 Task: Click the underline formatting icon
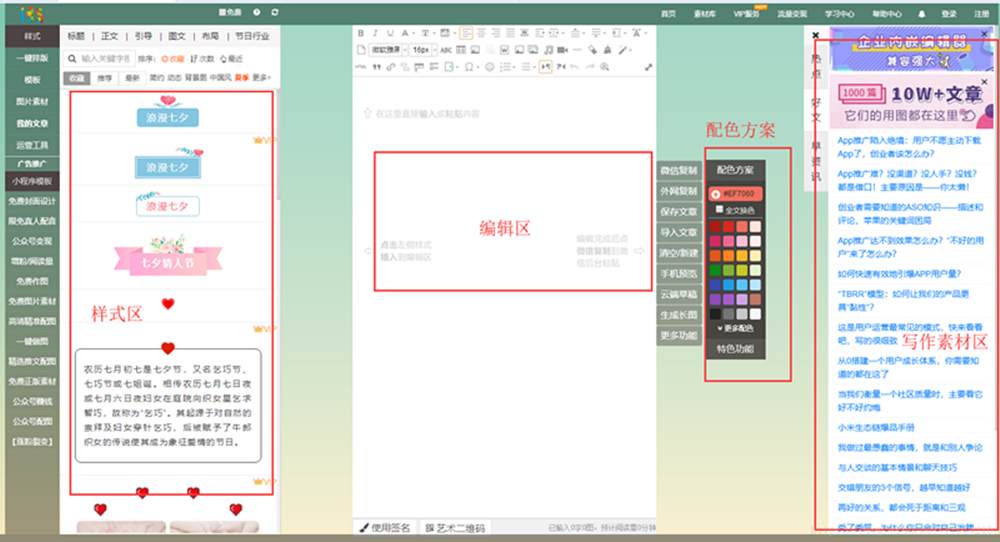point(390,33)
